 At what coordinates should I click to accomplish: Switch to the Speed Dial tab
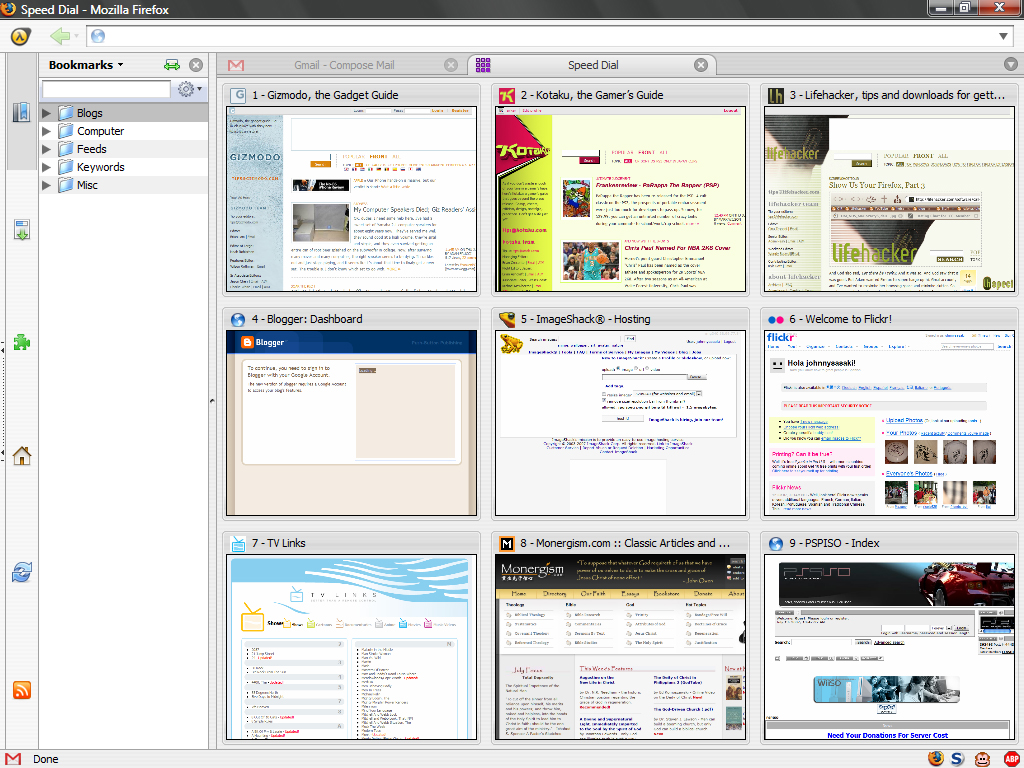point(592,65)
